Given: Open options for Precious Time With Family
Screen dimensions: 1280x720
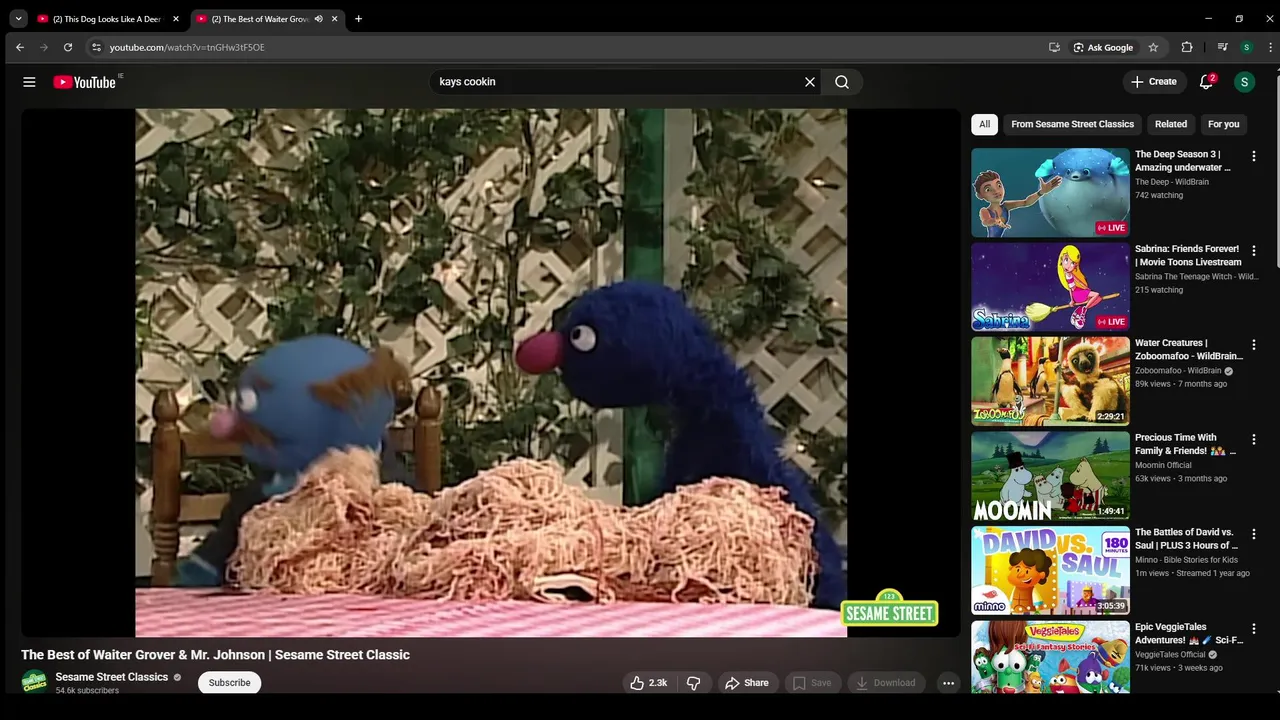Looking at the screenshot, I should (x=1253, y=440).
